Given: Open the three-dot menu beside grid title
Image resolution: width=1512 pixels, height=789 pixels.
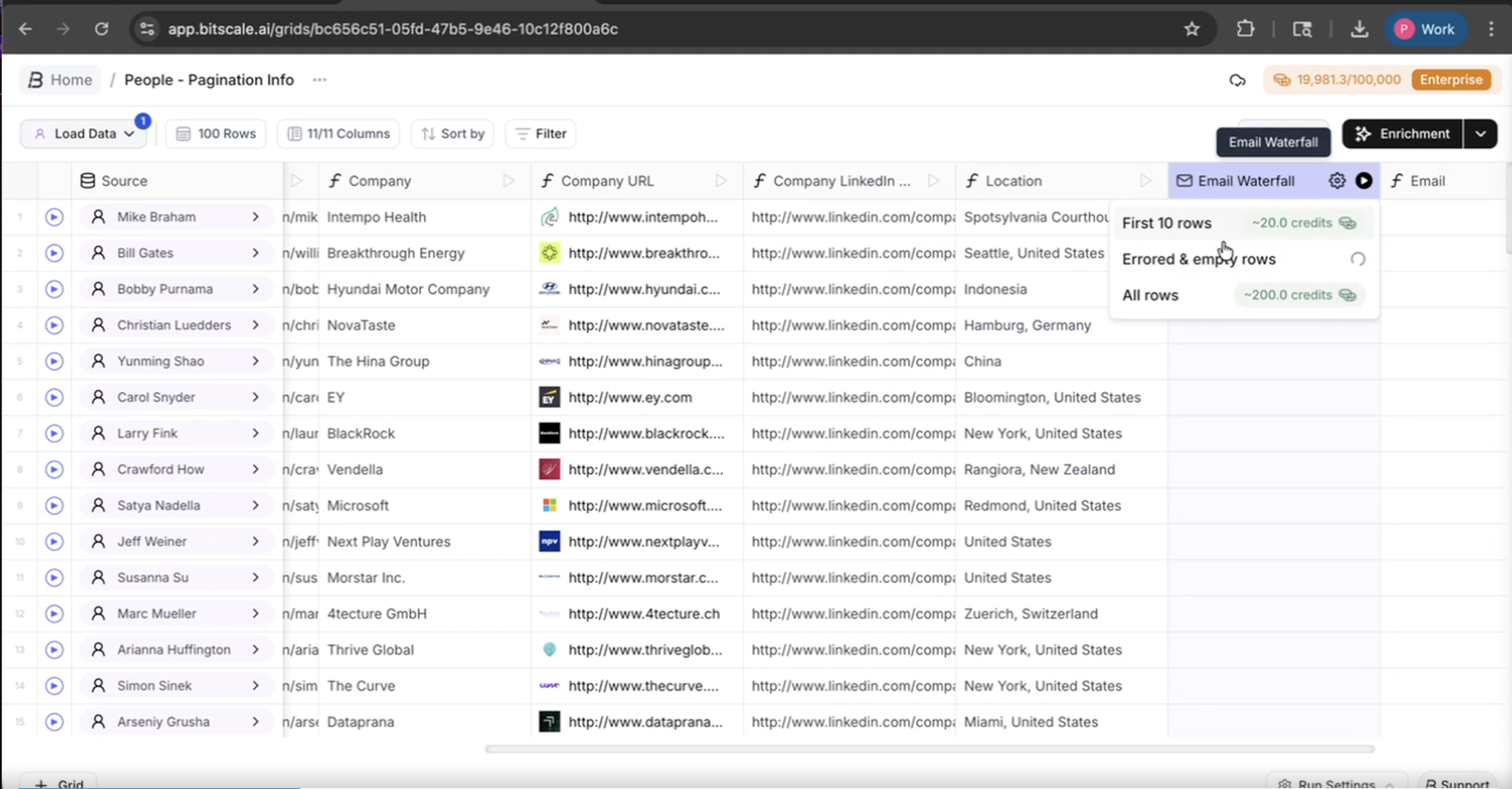Looking at the screenshot, I should pos(319,80).
